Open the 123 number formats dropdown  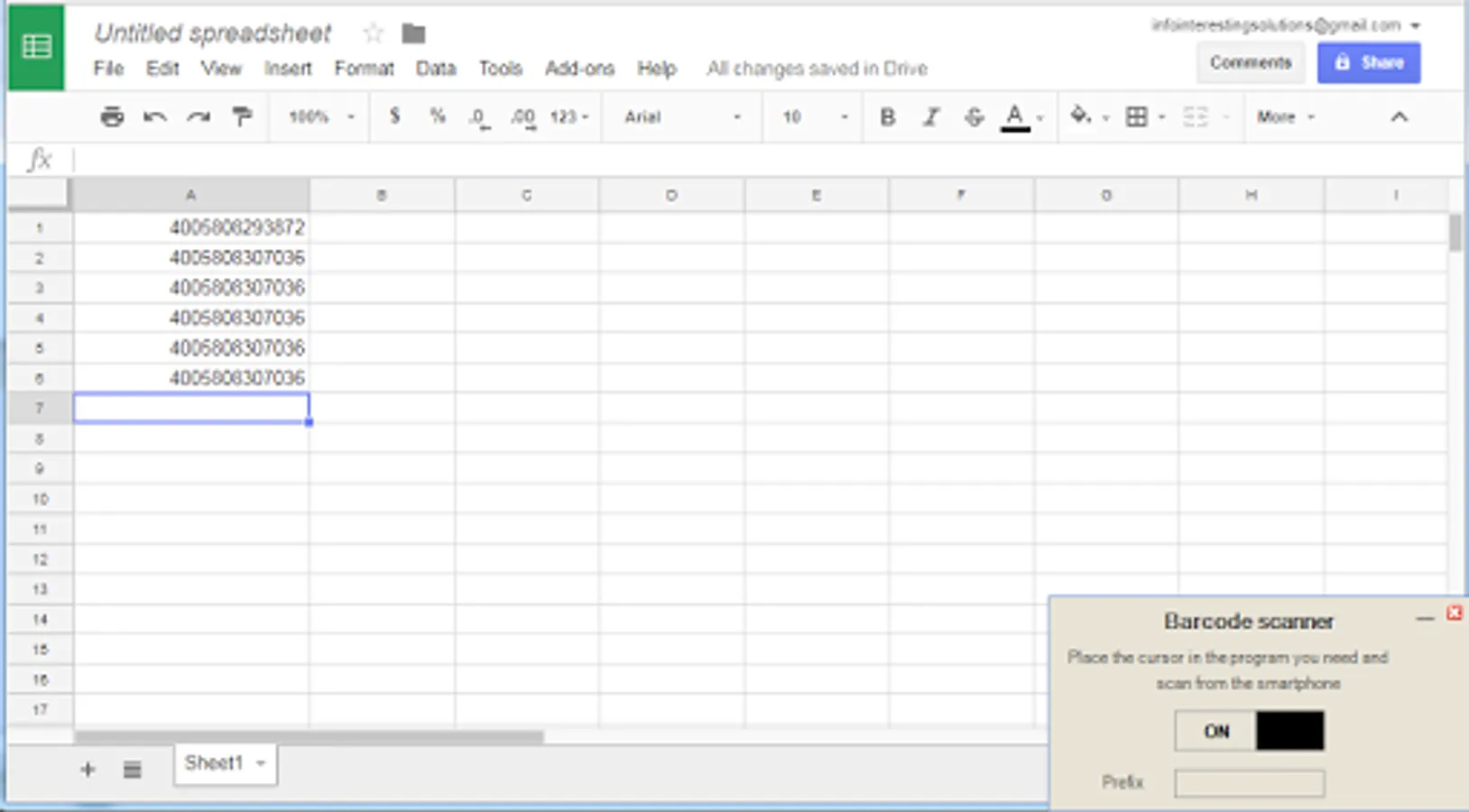pos(569,117)
